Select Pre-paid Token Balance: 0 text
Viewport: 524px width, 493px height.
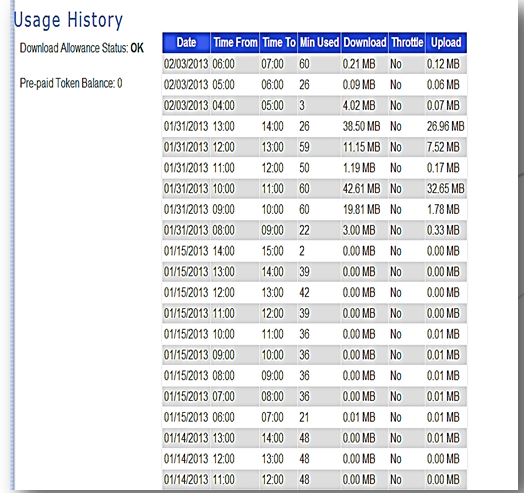click(x=71, y=83)
